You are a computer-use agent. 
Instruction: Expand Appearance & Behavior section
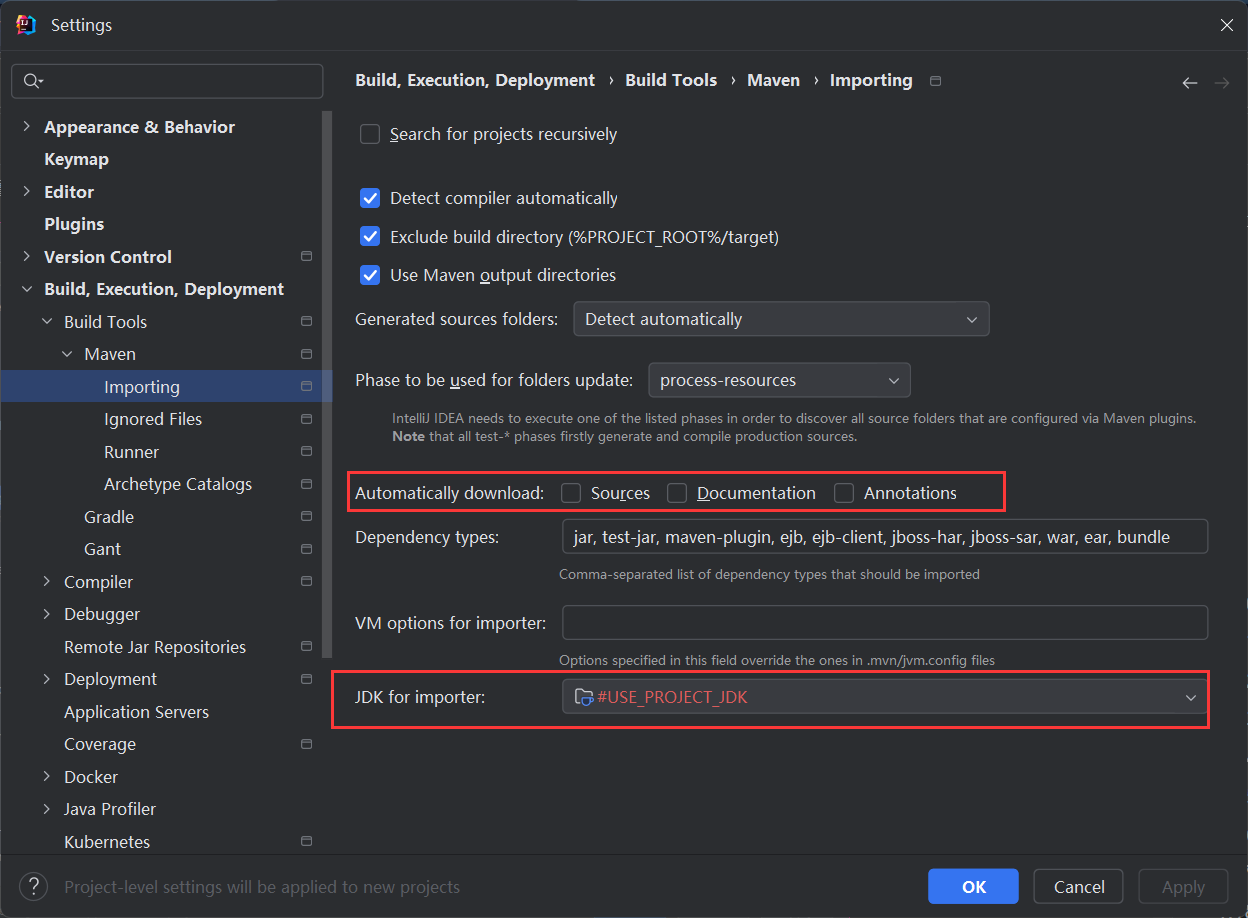pyautogui.click(x=27, y=127)
